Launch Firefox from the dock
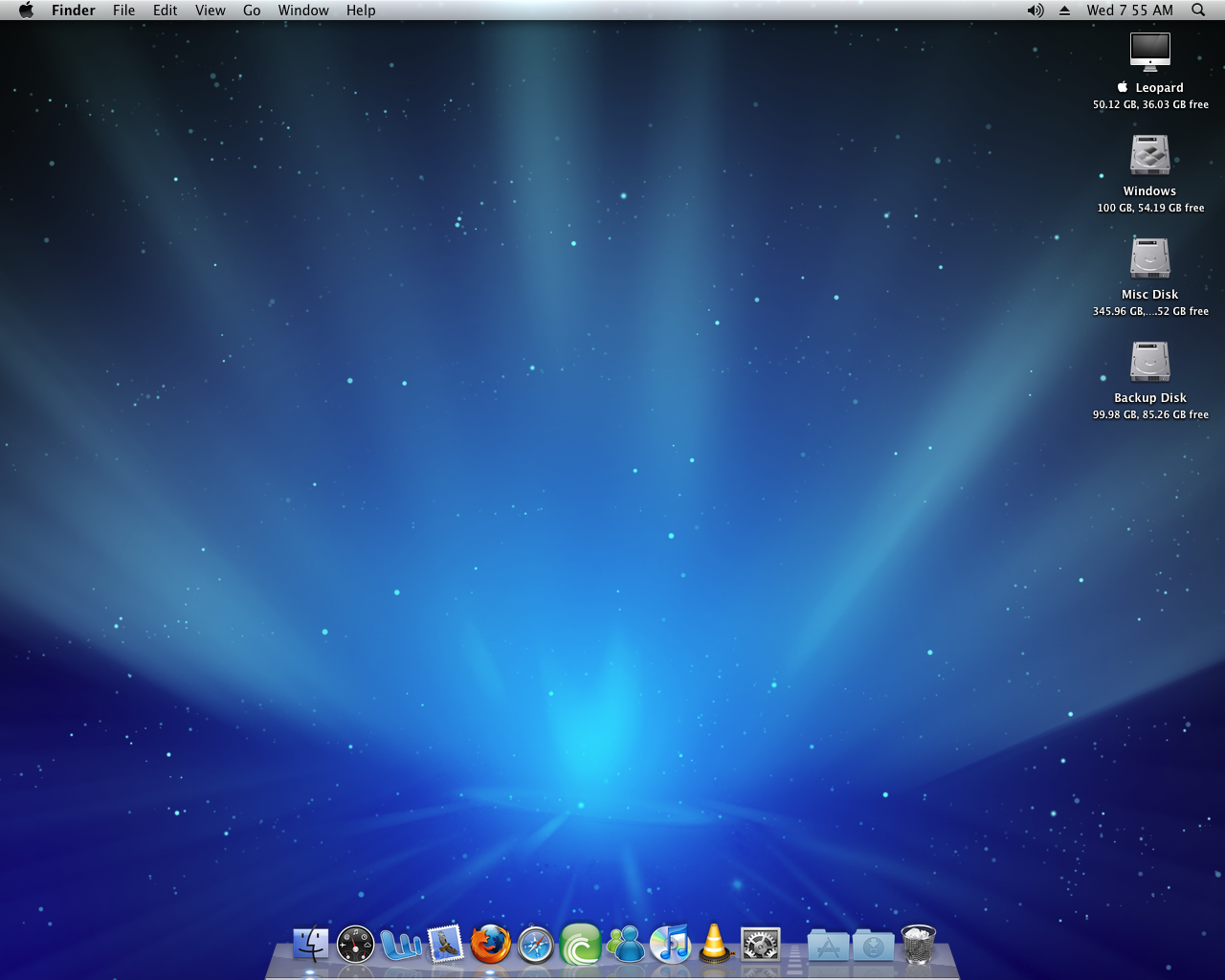1225x980 pixels. click(490, 945)
